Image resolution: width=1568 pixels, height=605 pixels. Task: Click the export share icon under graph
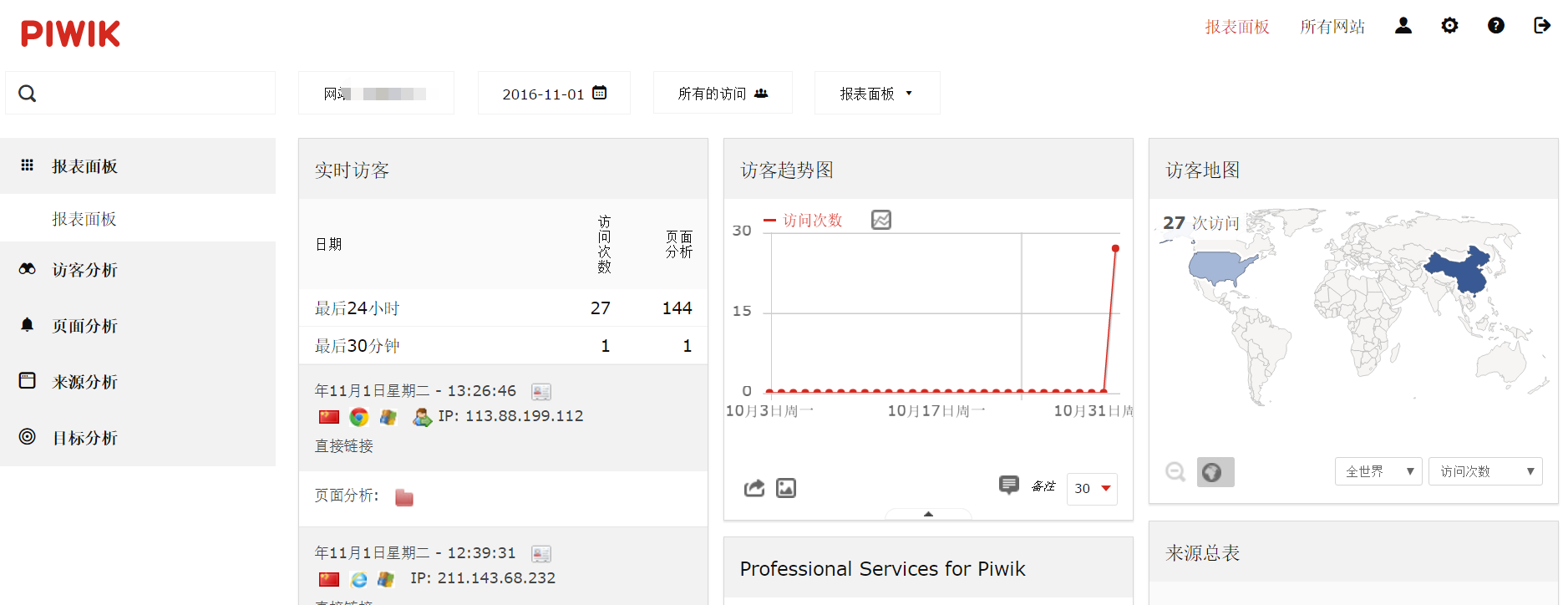[x=754, y=488]
